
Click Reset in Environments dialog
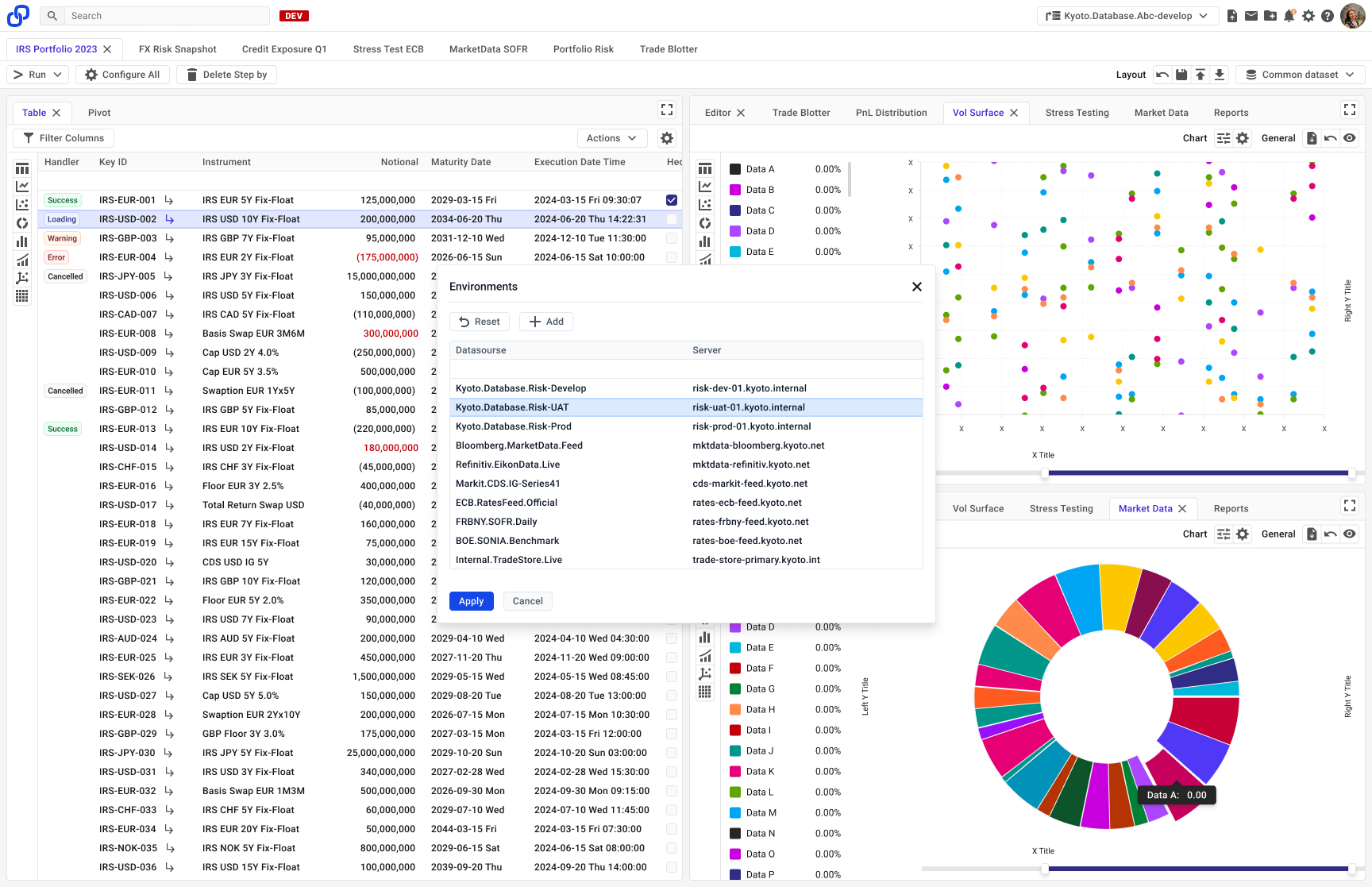click(x=480, y=322)
